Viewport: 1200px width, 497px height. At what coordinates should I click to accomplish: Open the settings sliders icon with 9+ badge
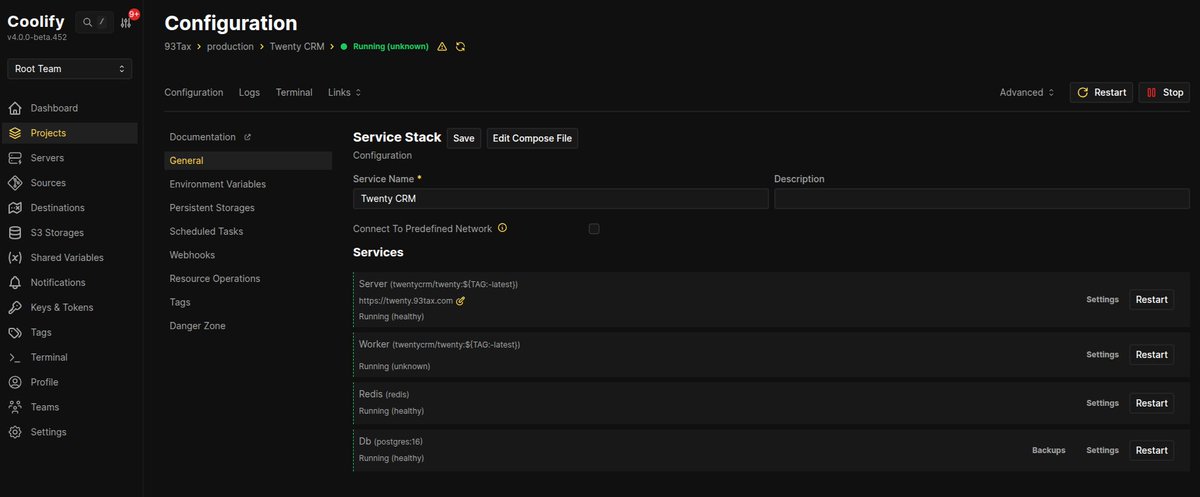[x=126, y=23]
